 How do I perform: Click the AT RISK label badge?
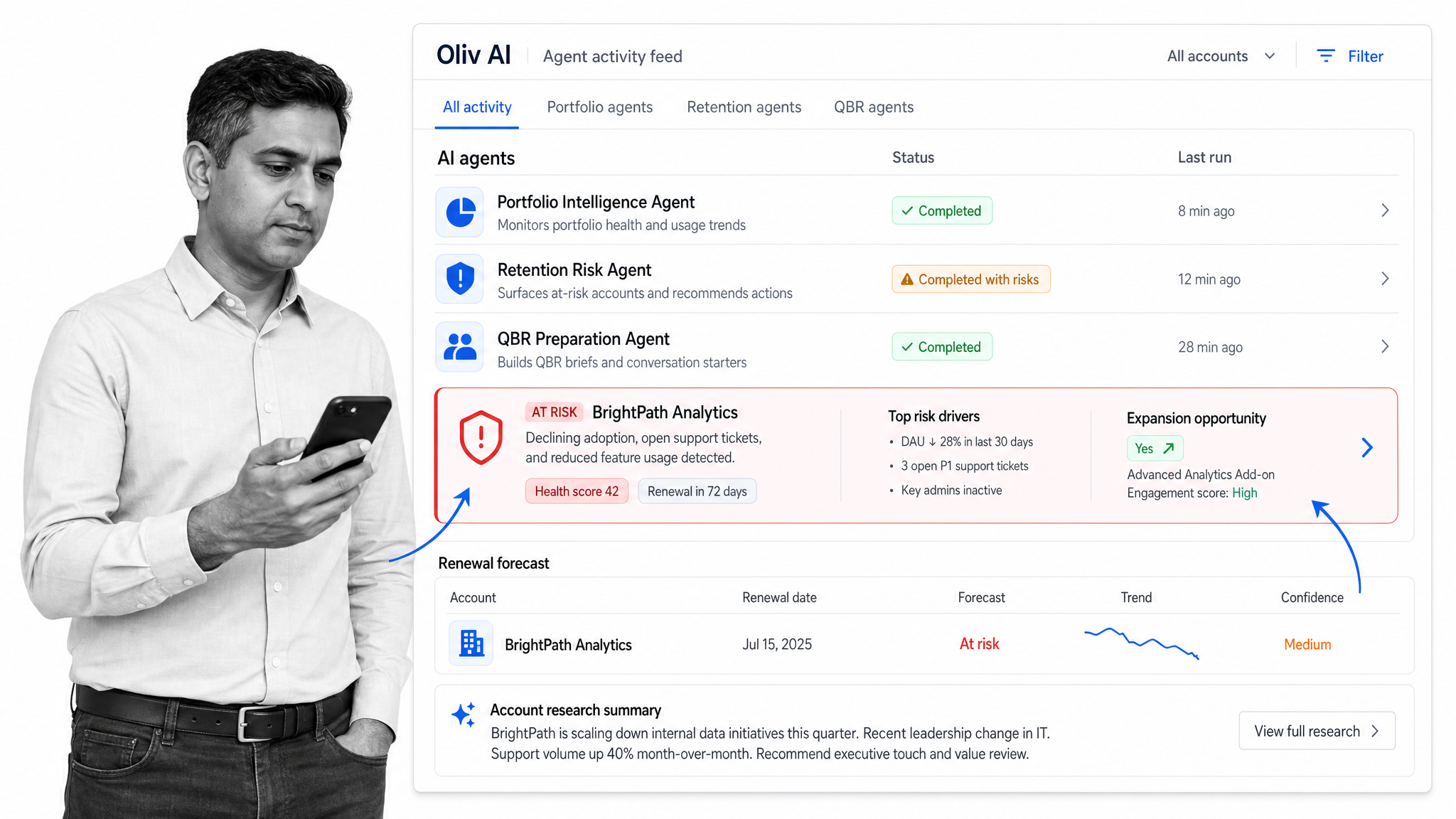(555, 412)
